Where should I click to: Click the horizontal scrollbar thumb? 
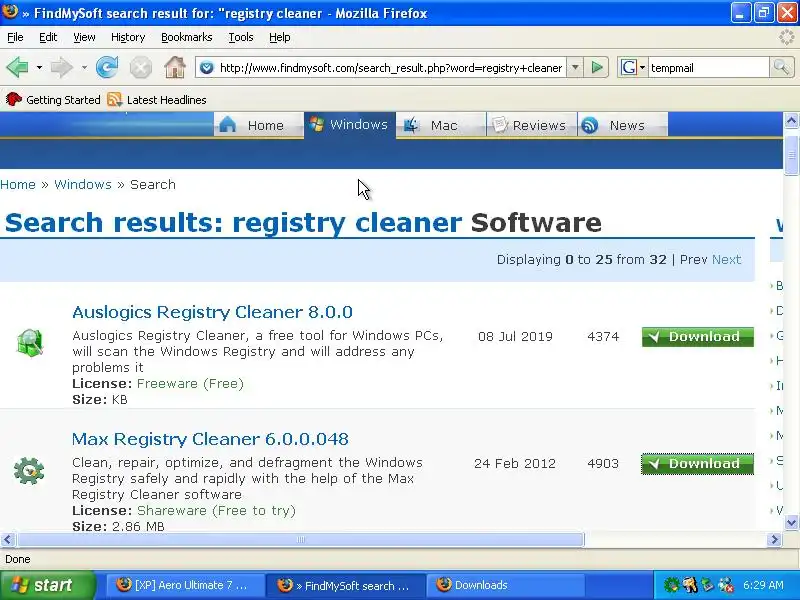coord(301,539)
